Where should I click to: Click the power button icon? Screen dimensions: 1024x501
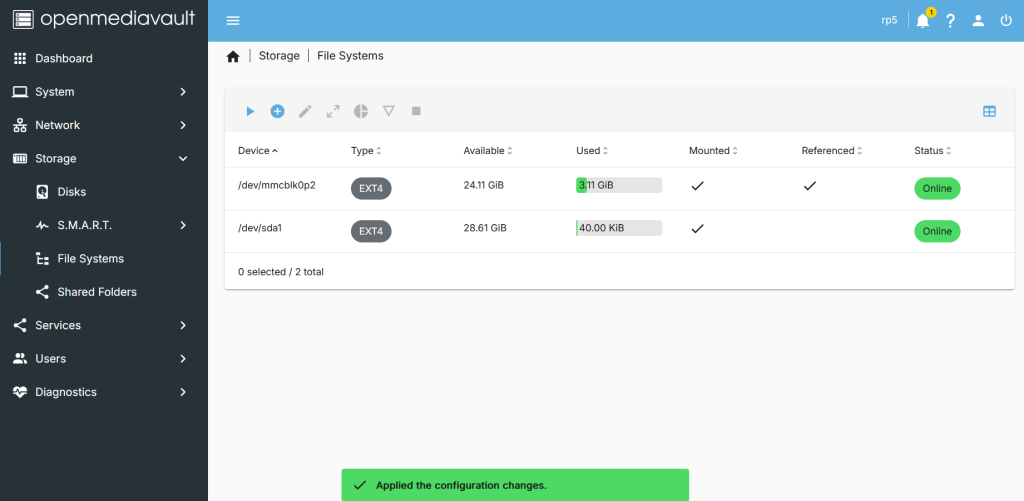click(x=1006, y=20)
